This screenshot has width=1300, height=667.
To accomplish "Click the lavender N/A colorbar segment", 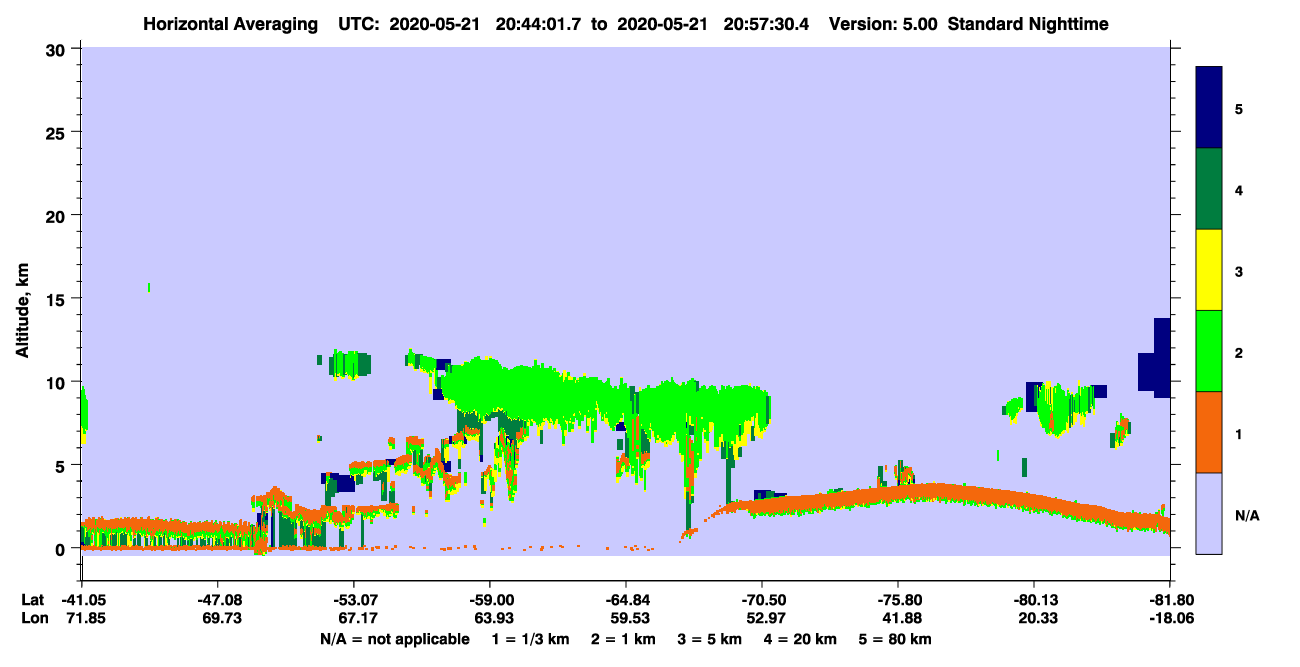I will [1209, 513].
